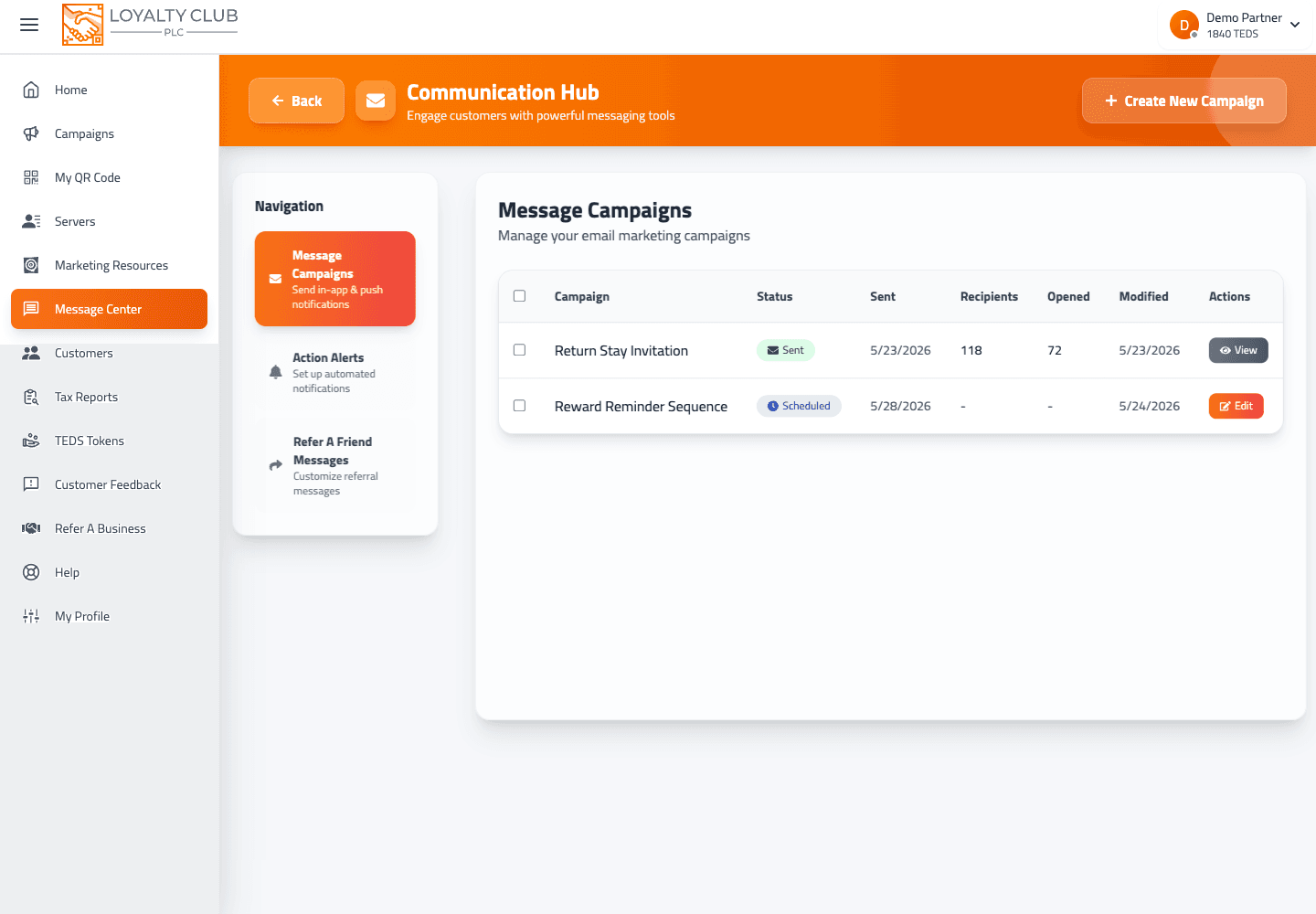Click the Home house icon in sidebar
Image resolution: width=1316 pixels, height=914 pixels.
click(31, 90)
